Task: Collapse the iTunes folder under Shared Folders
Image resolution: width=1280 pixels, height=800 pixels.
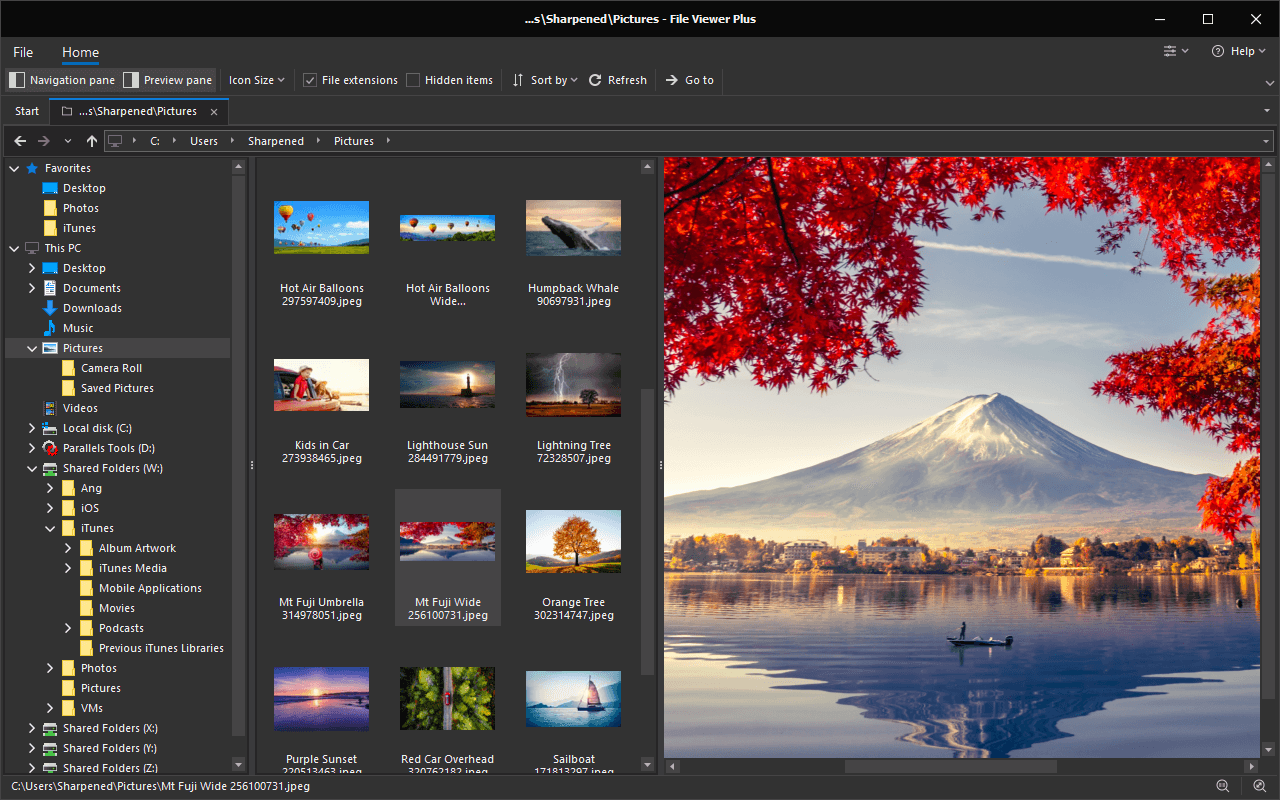Action: point(50,528)
